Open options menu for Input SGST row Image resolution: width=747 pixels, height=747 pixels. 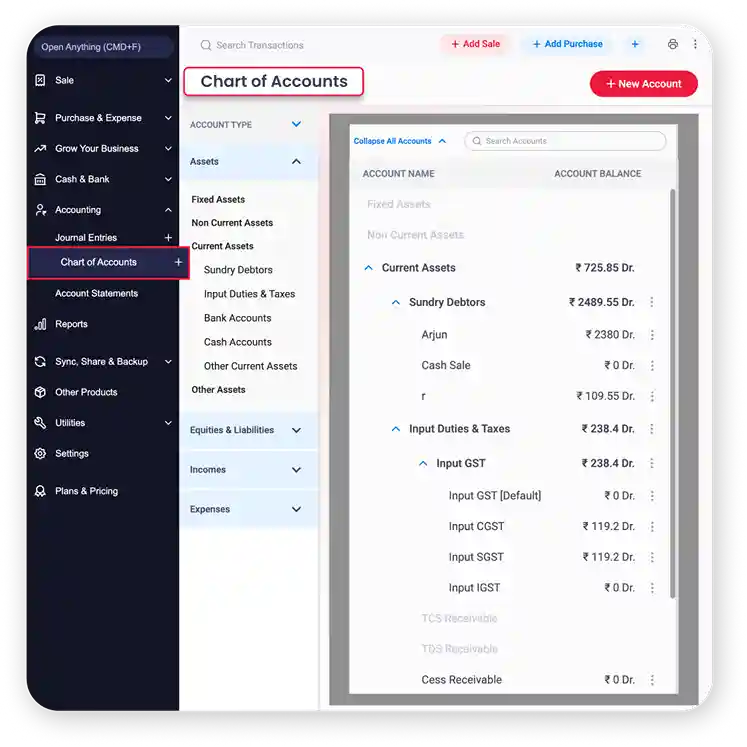(652, 557)
